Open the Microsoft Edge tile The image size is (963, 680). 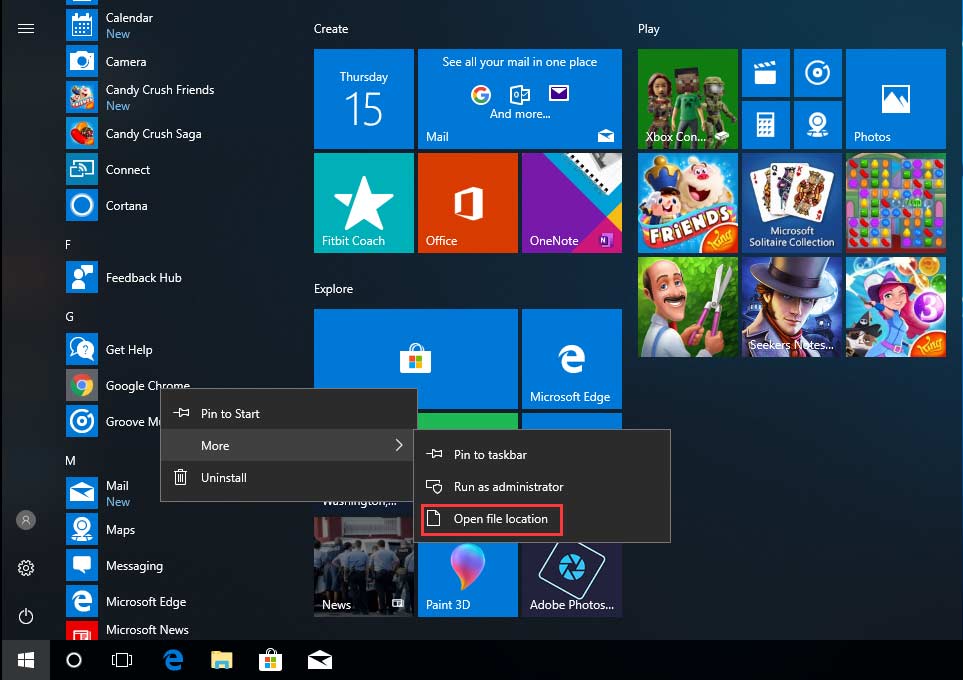[x=572, y=359]
